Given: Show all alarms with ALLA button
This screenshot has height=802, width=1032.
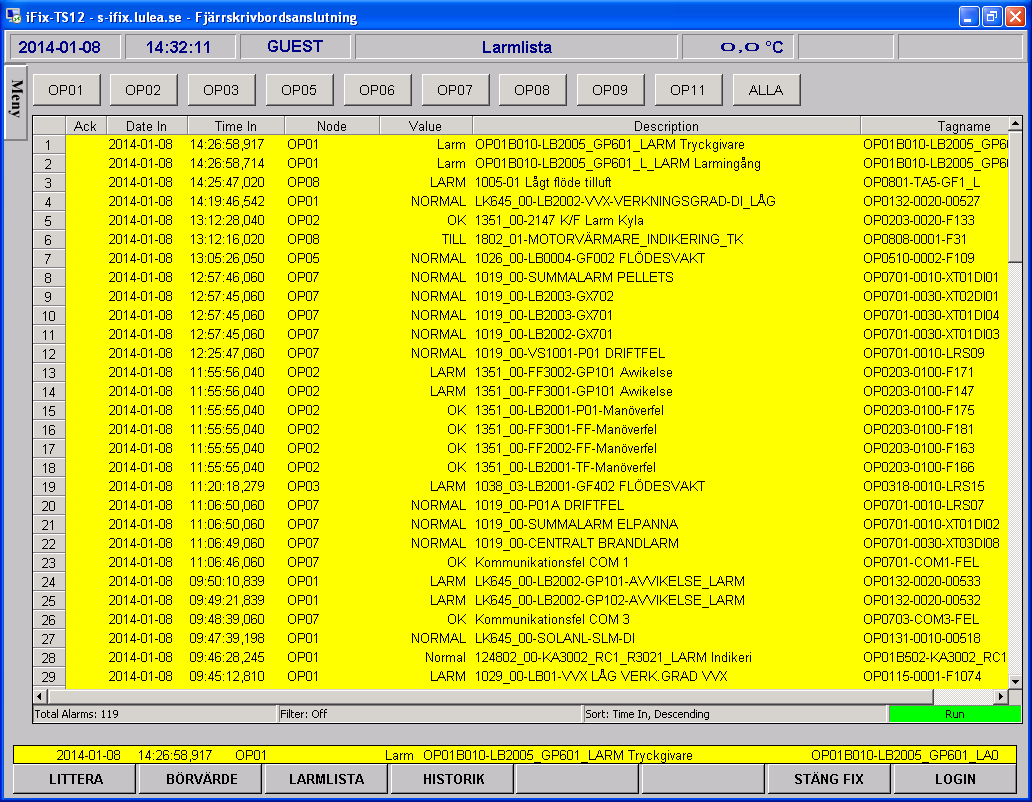Looking at the screenshot, I should 766,90.
